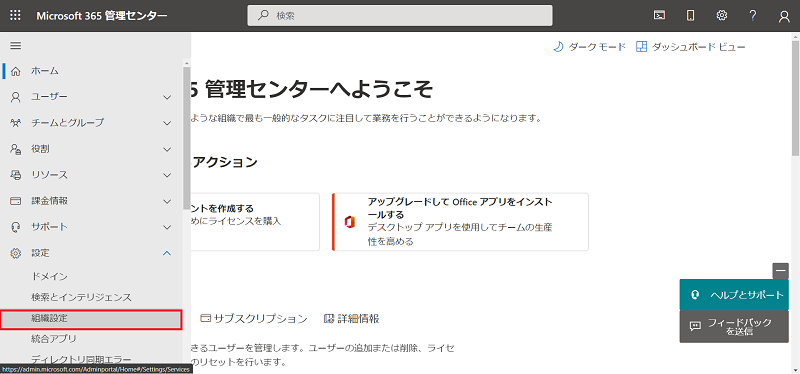Click the Office logo on the upgrade card
Screen dimensions: 800x374
point(349,222)
